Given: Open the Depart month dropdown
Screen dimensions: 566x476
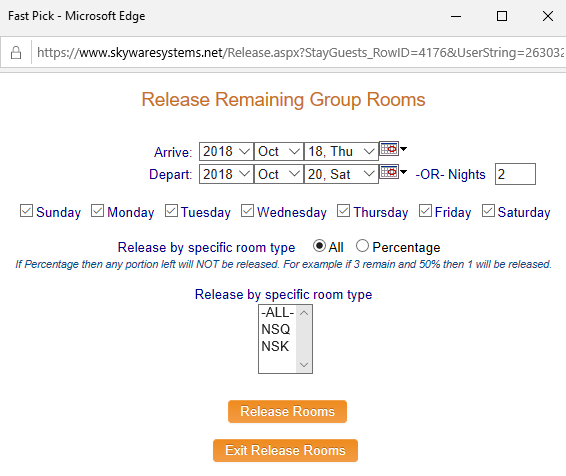Looking at the screenshot, I should point(279,174).
